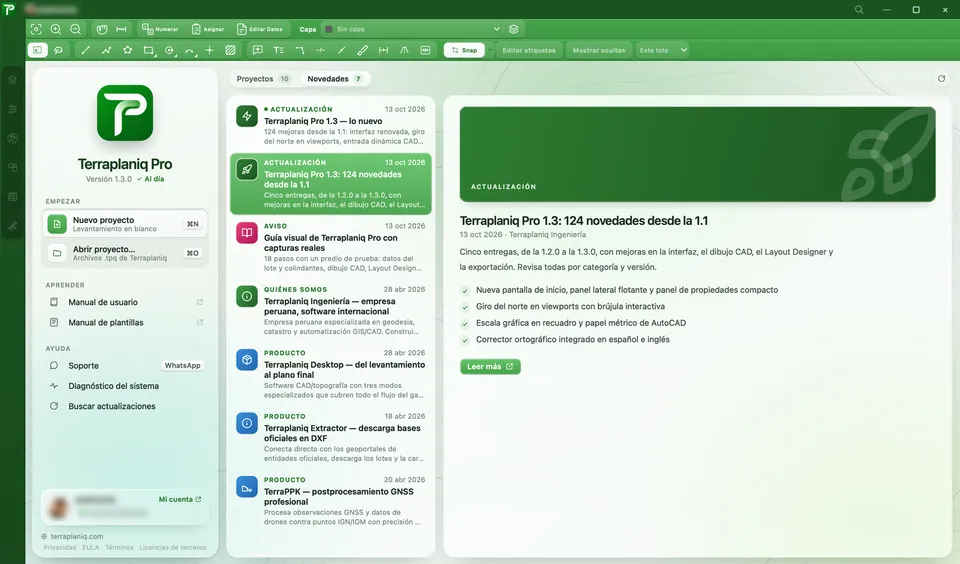This screenshot has width=960, height=564.
Task: Select the add comment annotation tool
Action: [x=258, y=50]
